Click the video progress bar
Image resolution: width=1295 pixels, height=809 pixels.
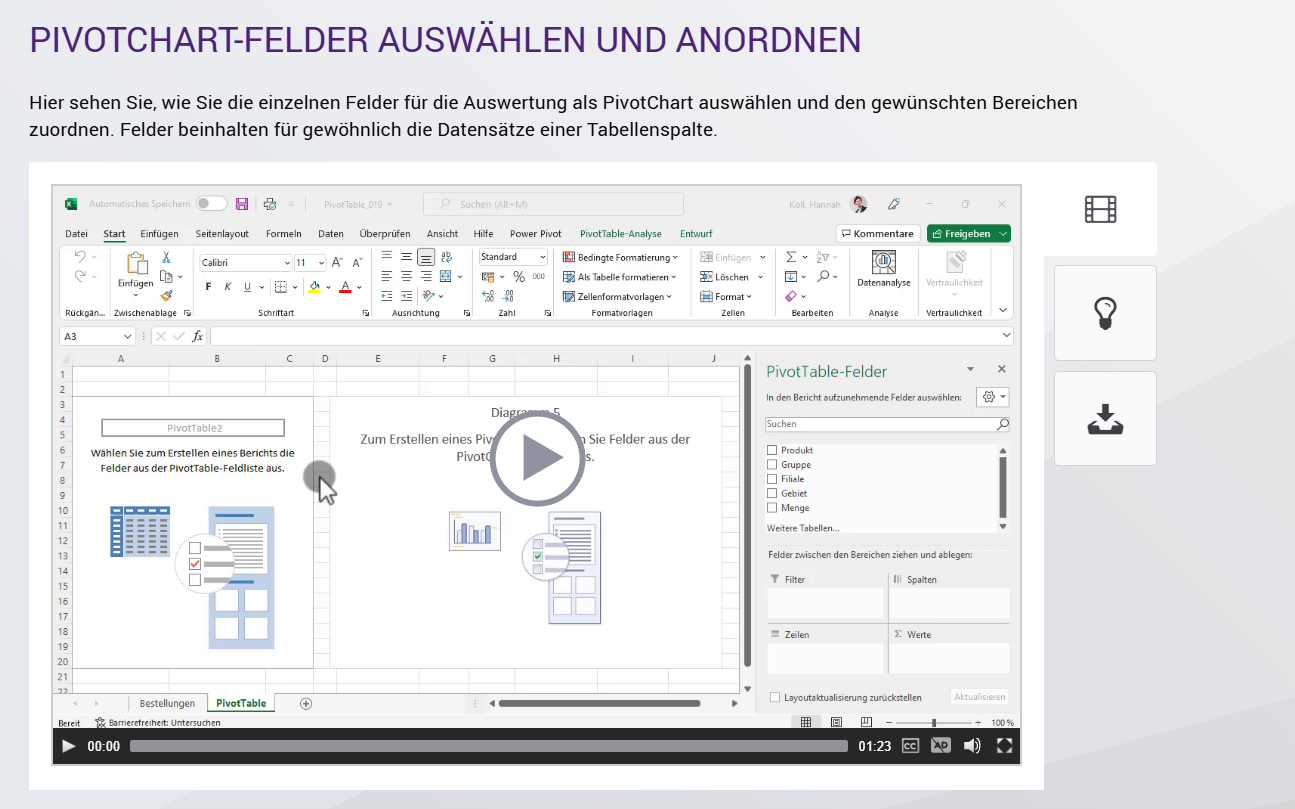489,746
